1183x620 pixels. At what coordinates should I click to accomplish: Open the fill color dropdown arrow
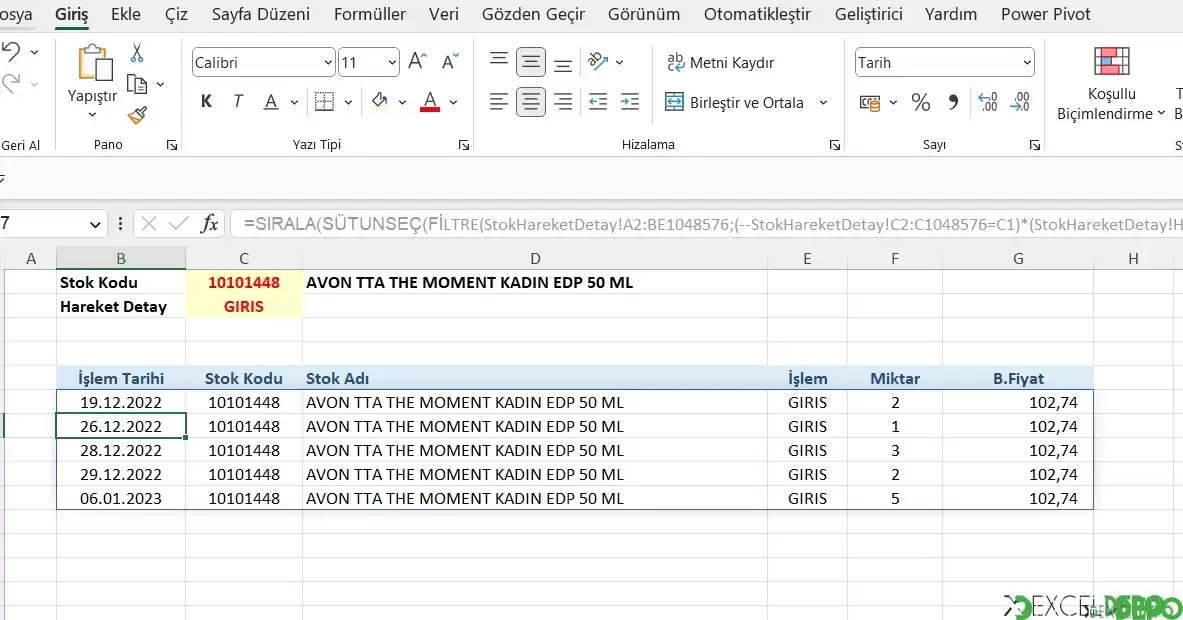pyautogui.click(x=402, y=103)
